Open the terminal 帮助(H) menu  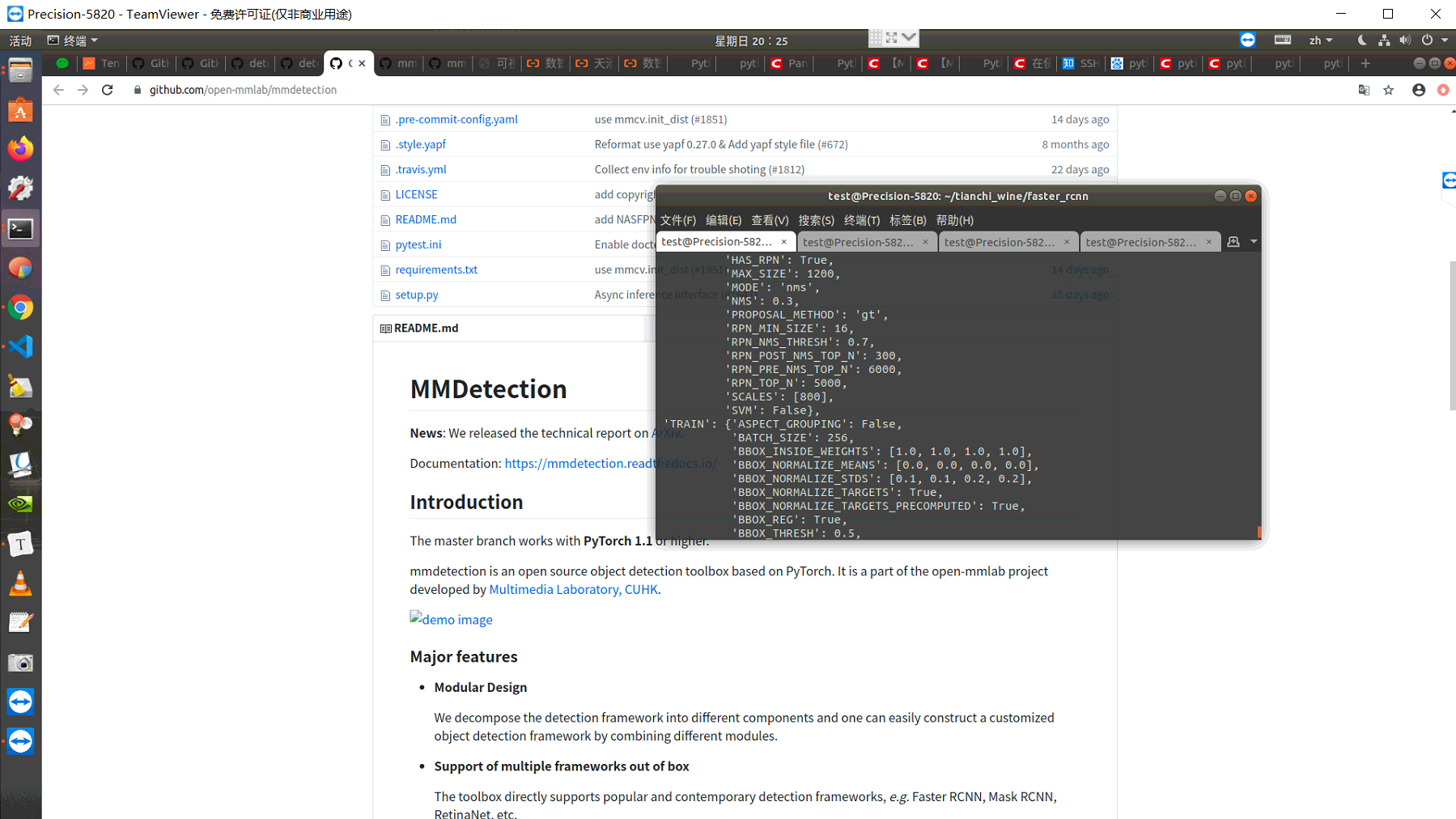(955, 220)
